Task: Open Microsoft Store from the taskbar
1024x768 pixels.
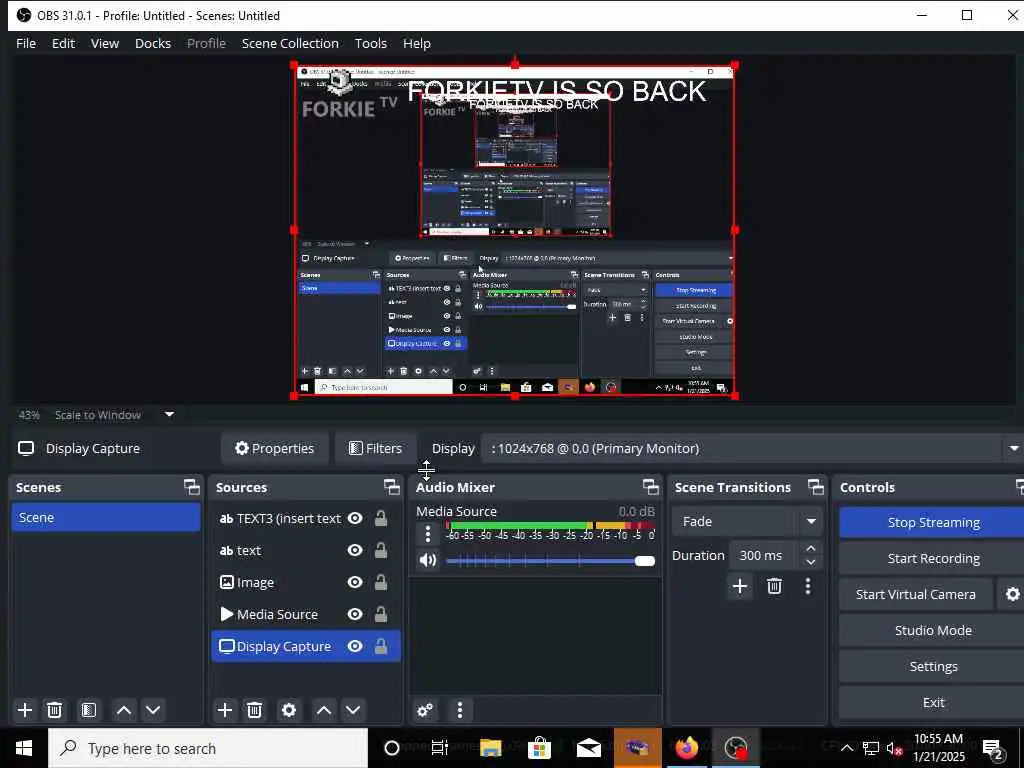Action: point(539,748)
